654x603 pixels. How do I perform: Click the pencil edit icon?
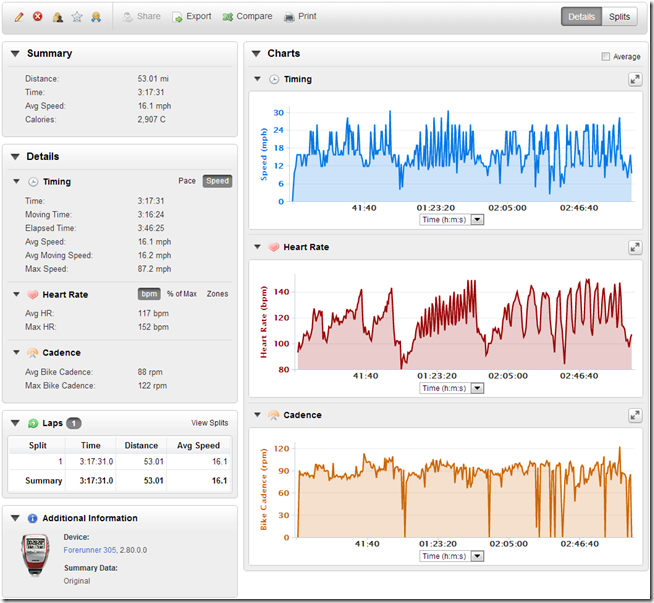(19, 17)
